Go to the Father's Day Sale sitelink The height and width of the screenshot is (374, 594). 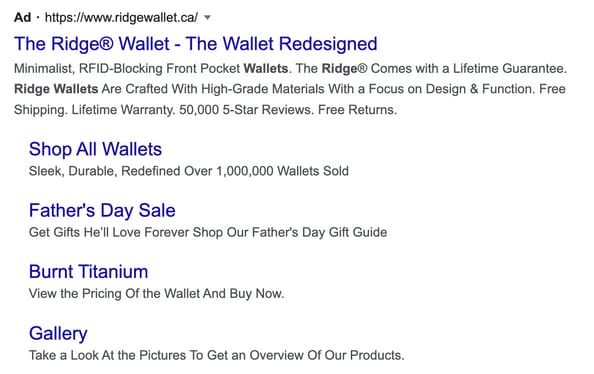[102, 210]
